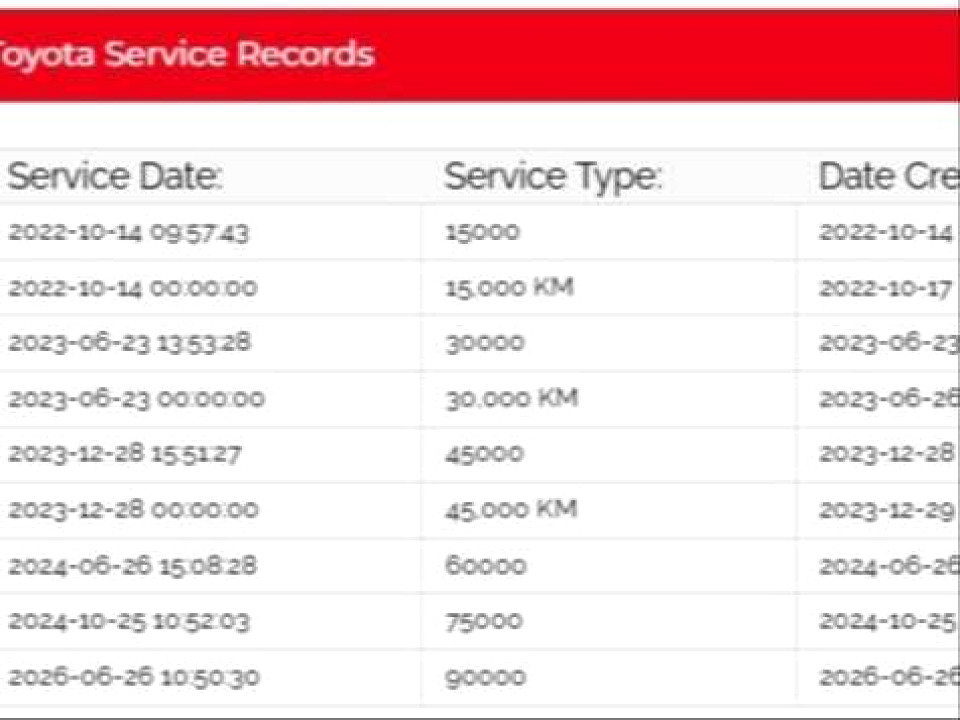Select service type 45000
Image resolution: width=960 pixels, height=720 pixels.
pyautogui.click(x=484, y=454)
